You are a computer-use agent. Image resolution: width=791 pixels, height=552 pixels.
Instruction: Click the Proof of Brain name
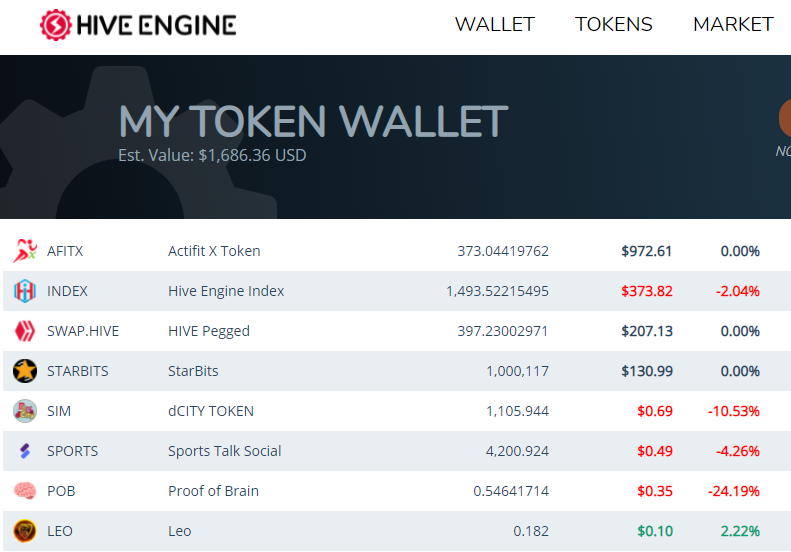point(213,491)
